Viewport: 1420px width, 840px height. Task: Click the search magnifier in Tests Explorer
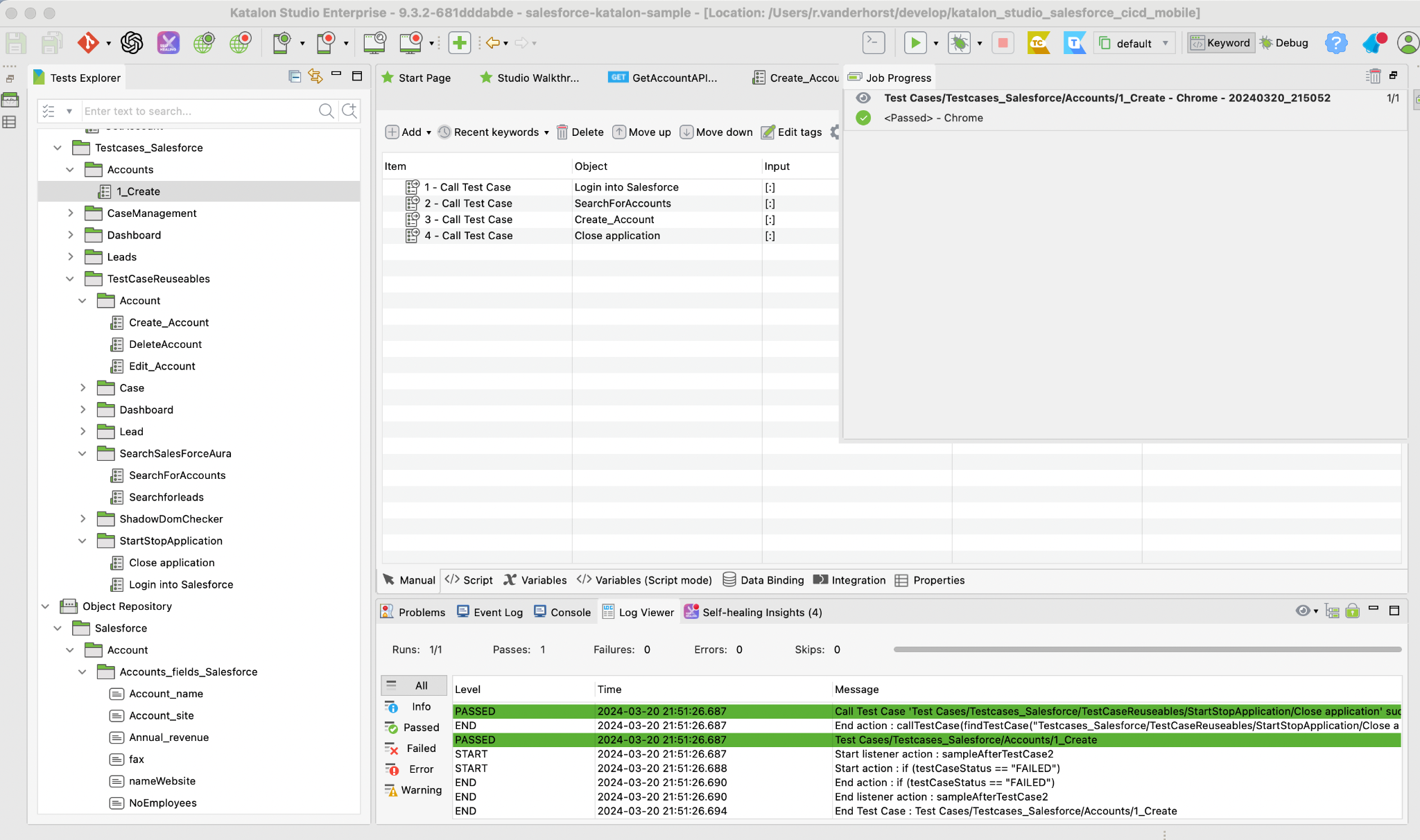[326, 110]
